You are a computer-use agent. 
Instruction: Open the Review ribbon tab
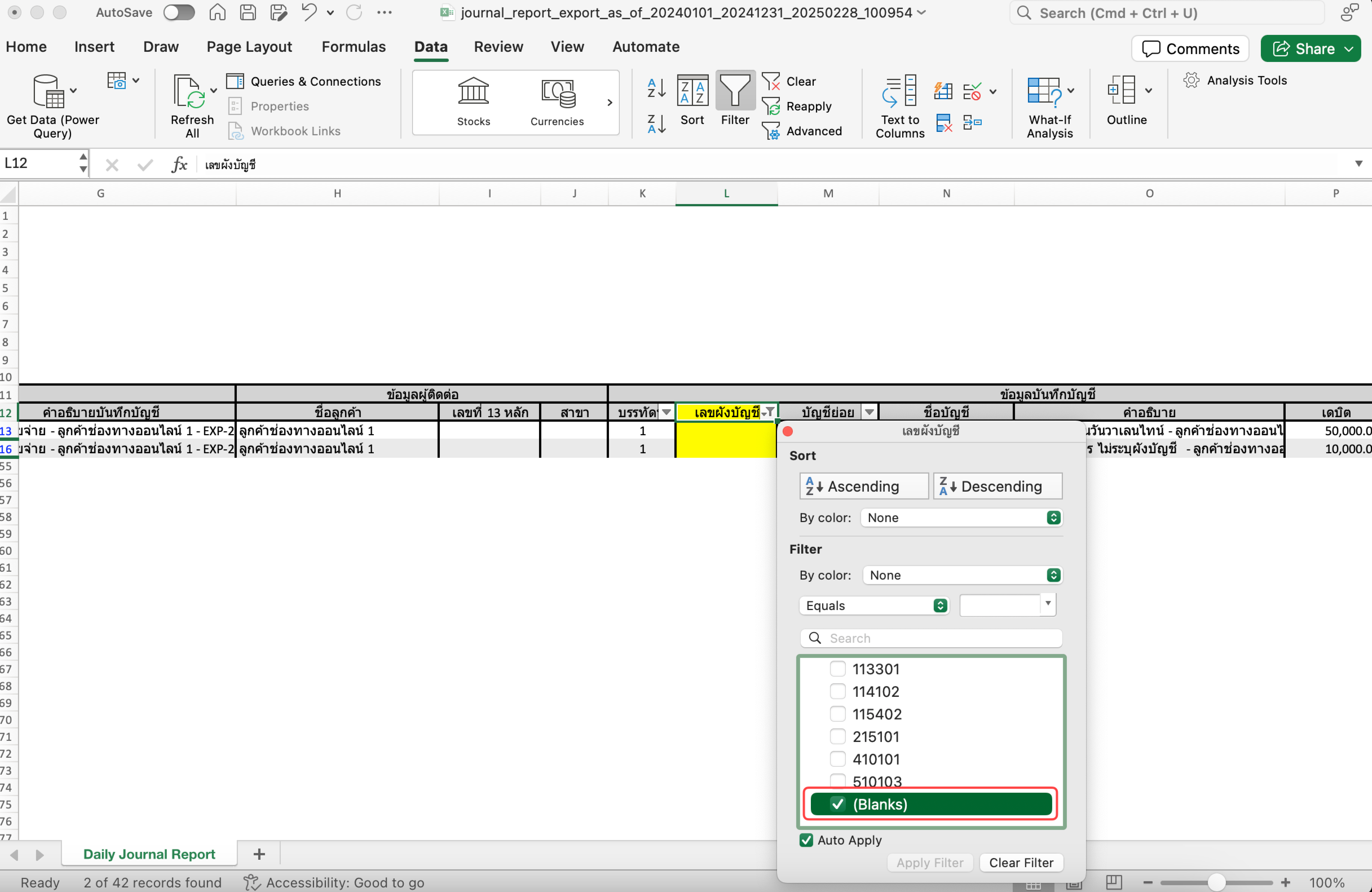coord(498,47)
